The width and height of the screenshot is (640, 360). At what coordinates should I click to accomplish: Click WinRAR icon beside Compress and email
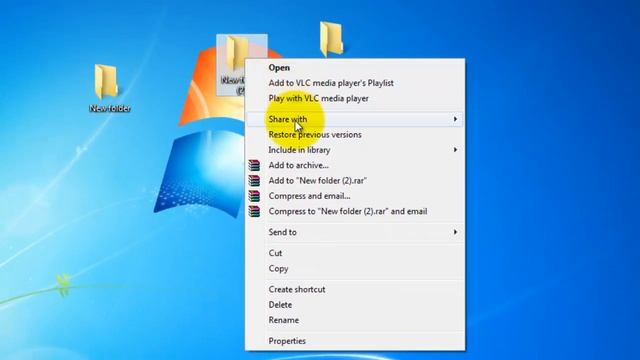(x=254, y=196)
